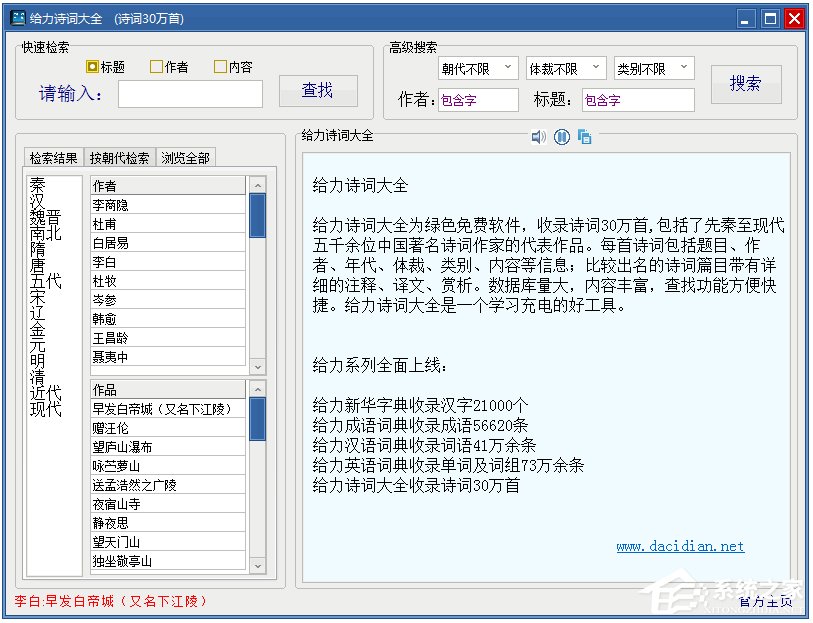Select the dynasty 宋
Image resolution: width=813 pixels, height=623 pixels.
[38, 297]
